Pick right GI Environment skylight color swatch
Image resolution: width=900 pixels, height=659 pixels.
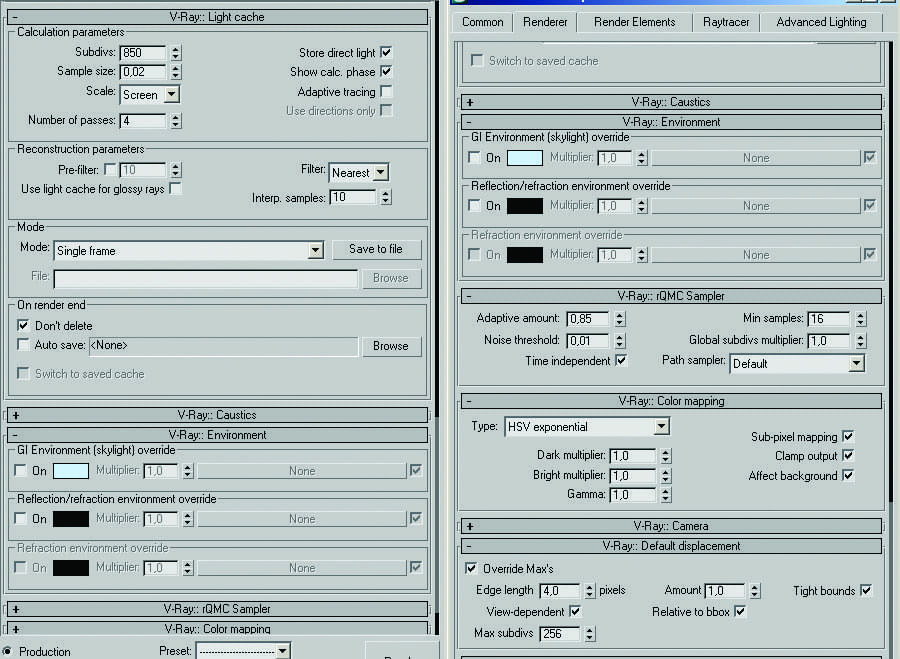[x=525, y=158]
